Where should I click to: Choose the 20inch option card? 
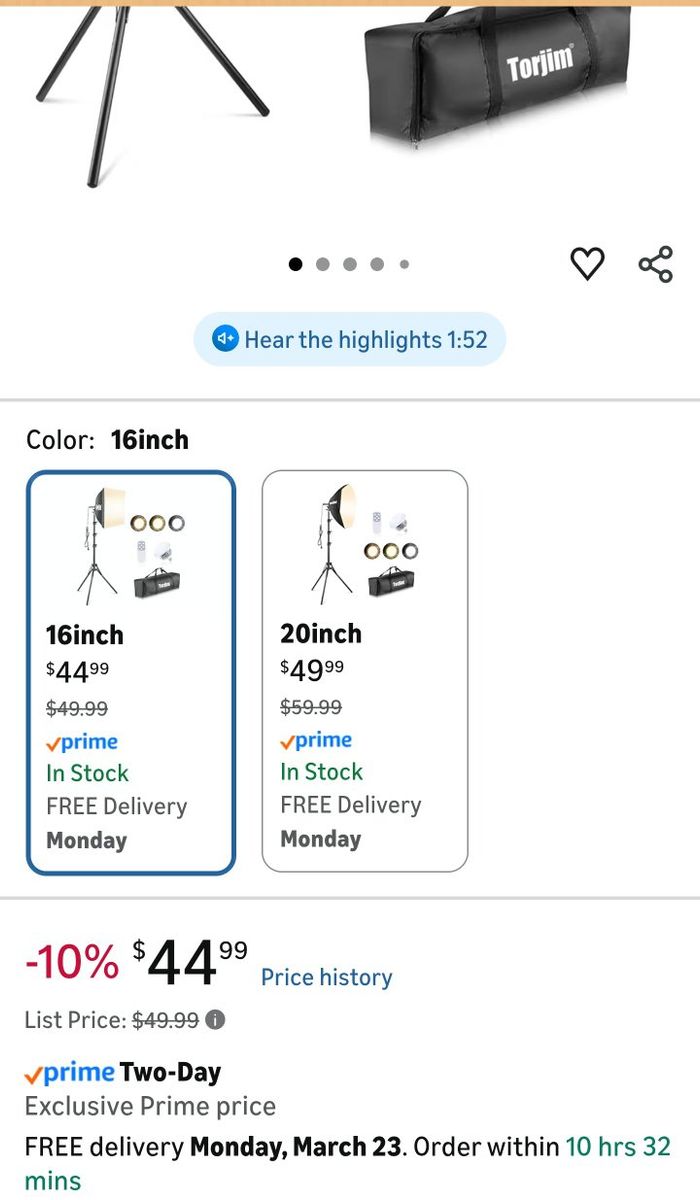pyautogui.click(x=365, y=671)
